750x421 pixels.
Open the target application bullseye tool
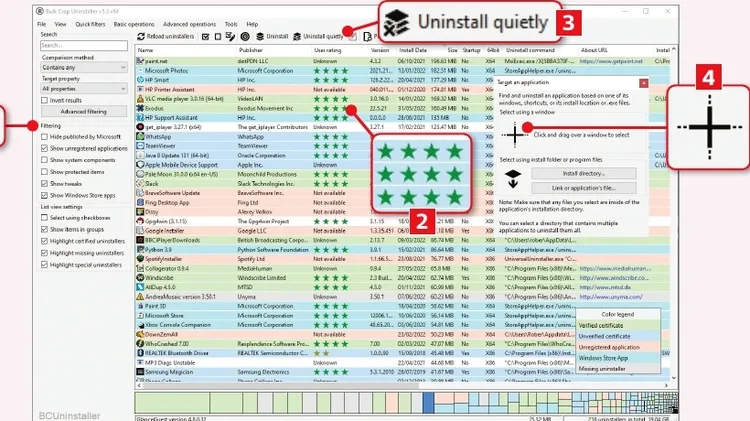245,36
